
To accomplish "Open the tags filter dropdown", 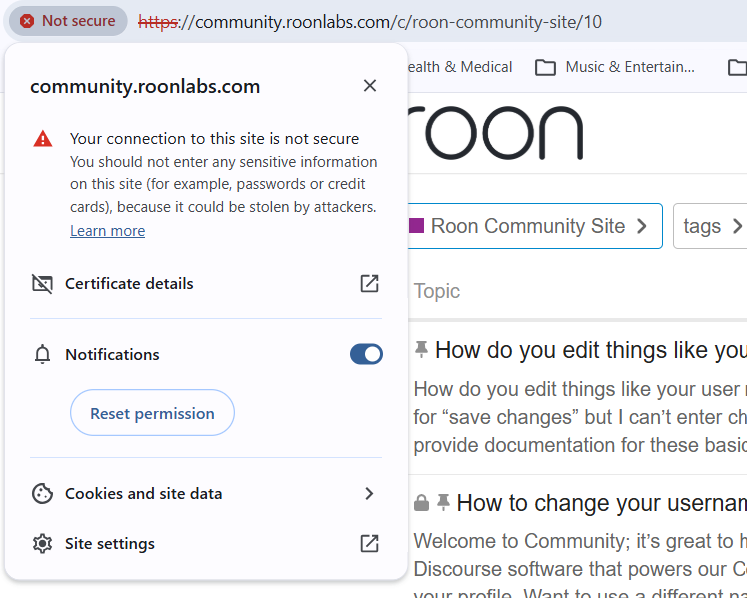I will pos(711,226).
